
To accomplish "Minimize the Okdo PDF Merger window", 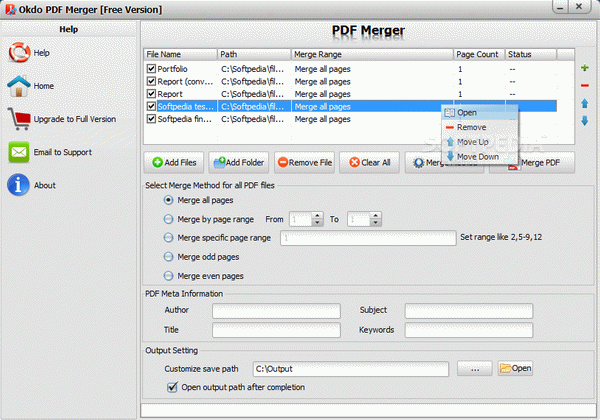I will (560, 7).
